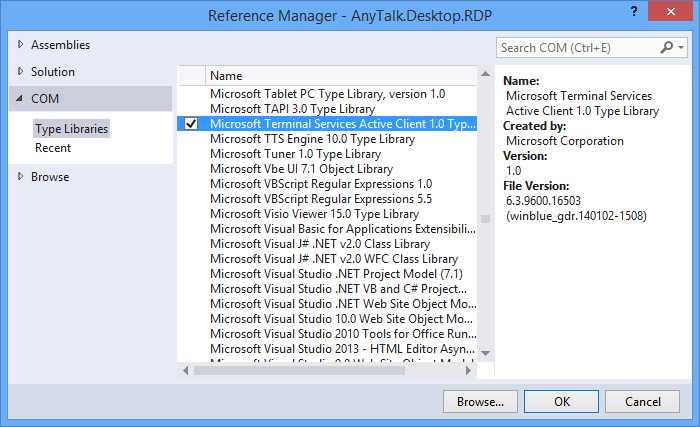The width and height of the screenshot is (700, 427).
Task: Click the file version 6.3.9600.16503 text
Action: pos(543,201)
